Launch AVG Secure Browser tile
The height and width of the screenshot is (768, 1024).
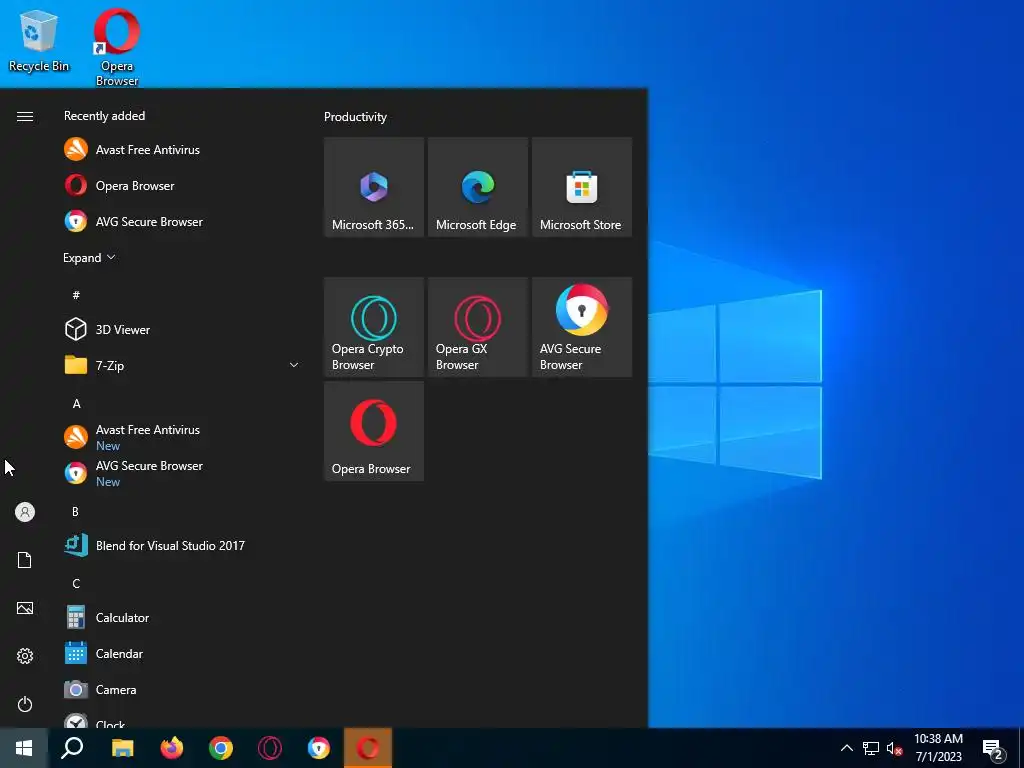(x=582, y=327)
